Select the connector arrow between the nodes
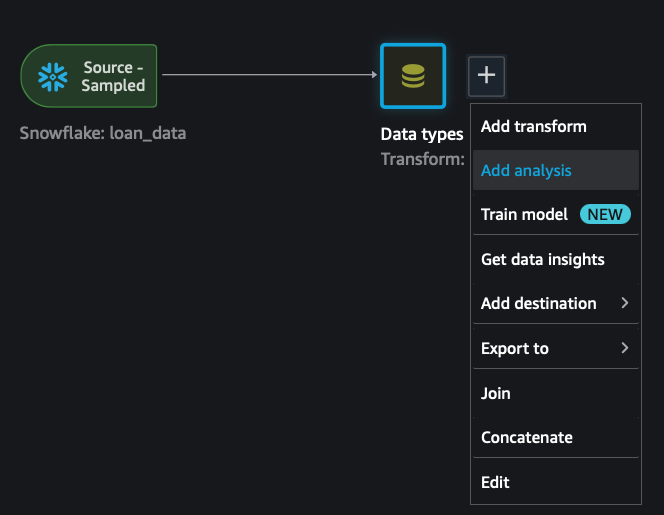The height and width of the screenshot is (515, 664). [268, 75]
